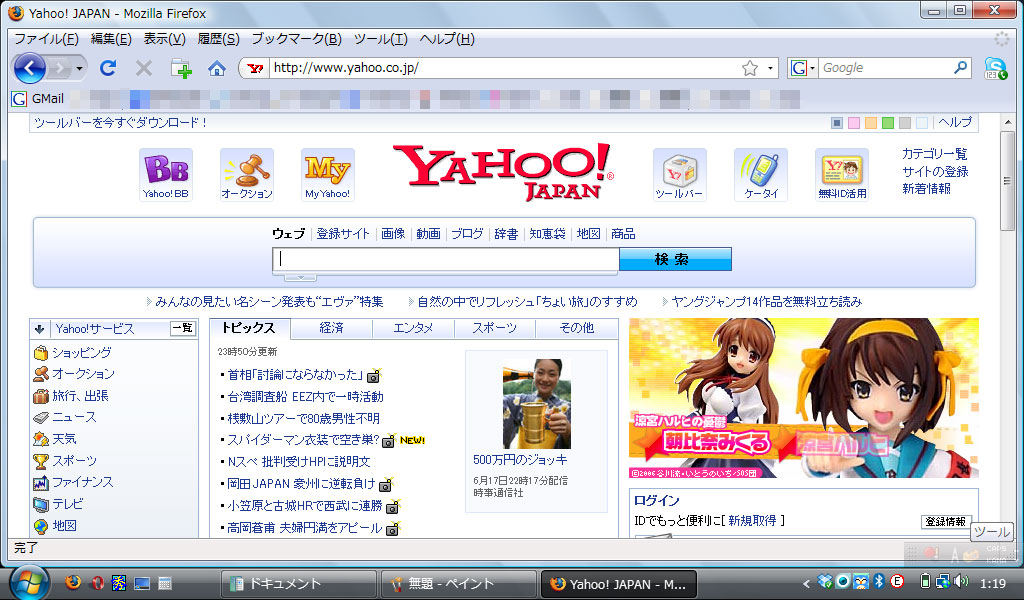The width and height of the screenshot is (1024, 600).
Task: Expand the URL bar history dropdown arrow
Action: click(x=771, y=68)
